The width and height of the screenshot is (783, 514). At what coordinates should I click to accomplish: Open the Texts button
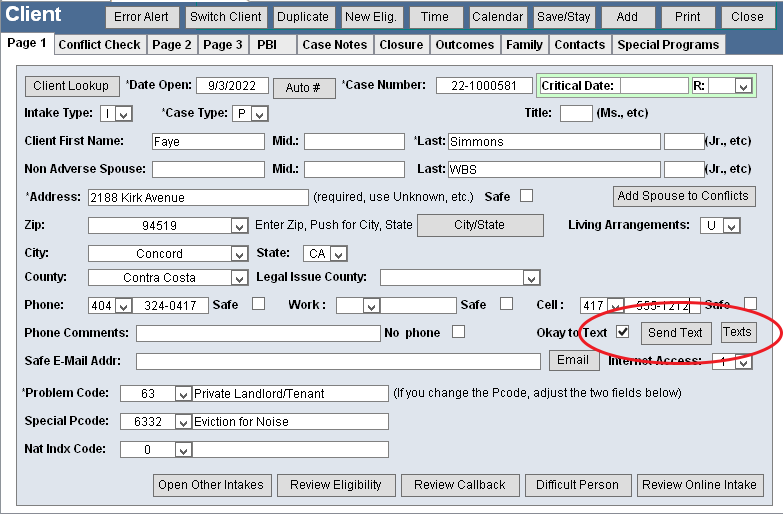pos(738,332)
